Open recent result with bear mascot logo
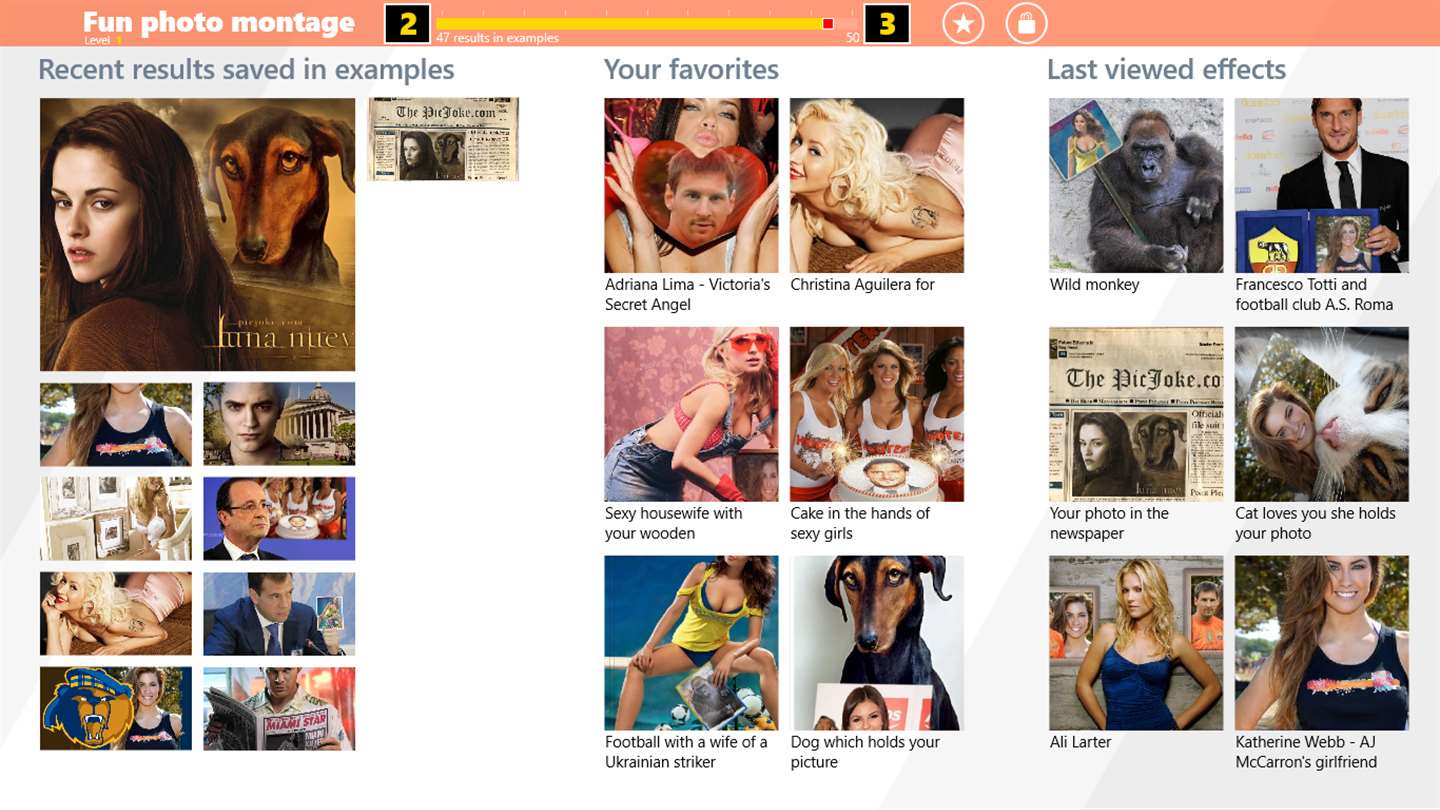 [x=116, y=708]
